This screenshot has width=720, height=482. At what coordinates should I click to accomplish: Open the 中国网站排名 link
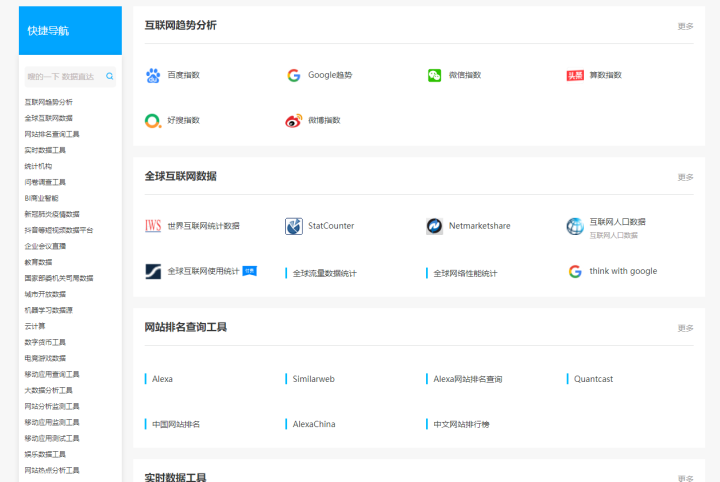tap(176, 425)
